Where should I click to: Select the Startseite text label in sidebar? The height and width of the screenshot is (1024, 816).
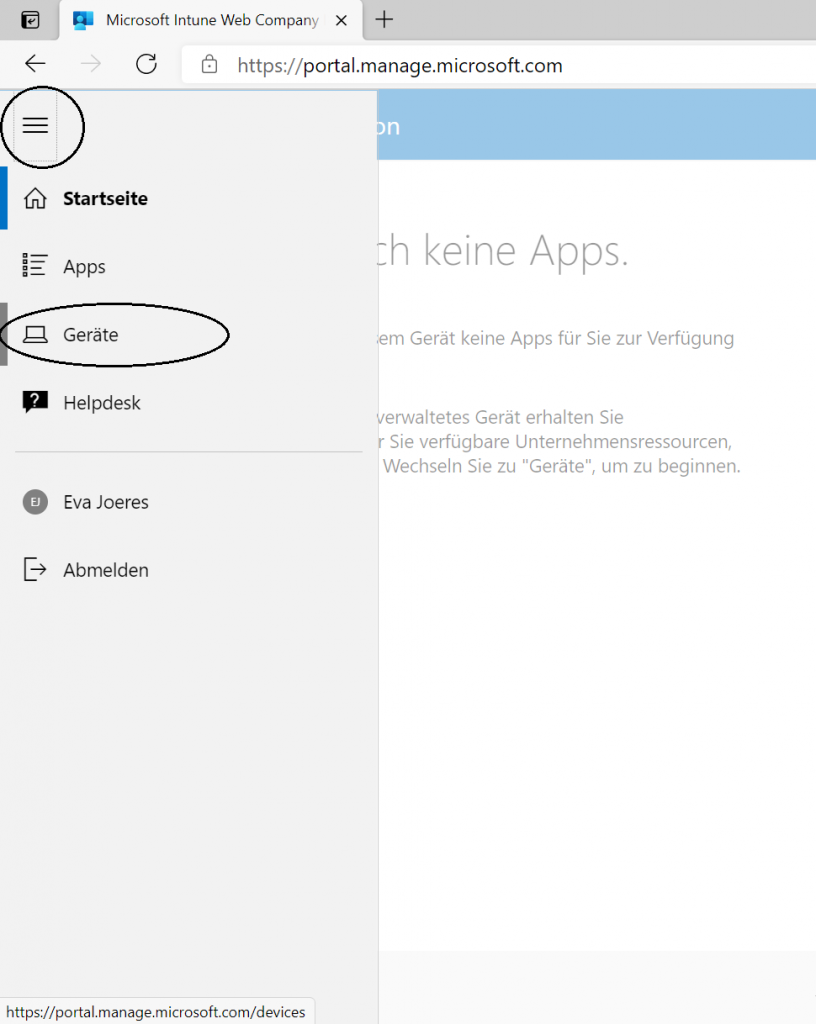(105, 199)
